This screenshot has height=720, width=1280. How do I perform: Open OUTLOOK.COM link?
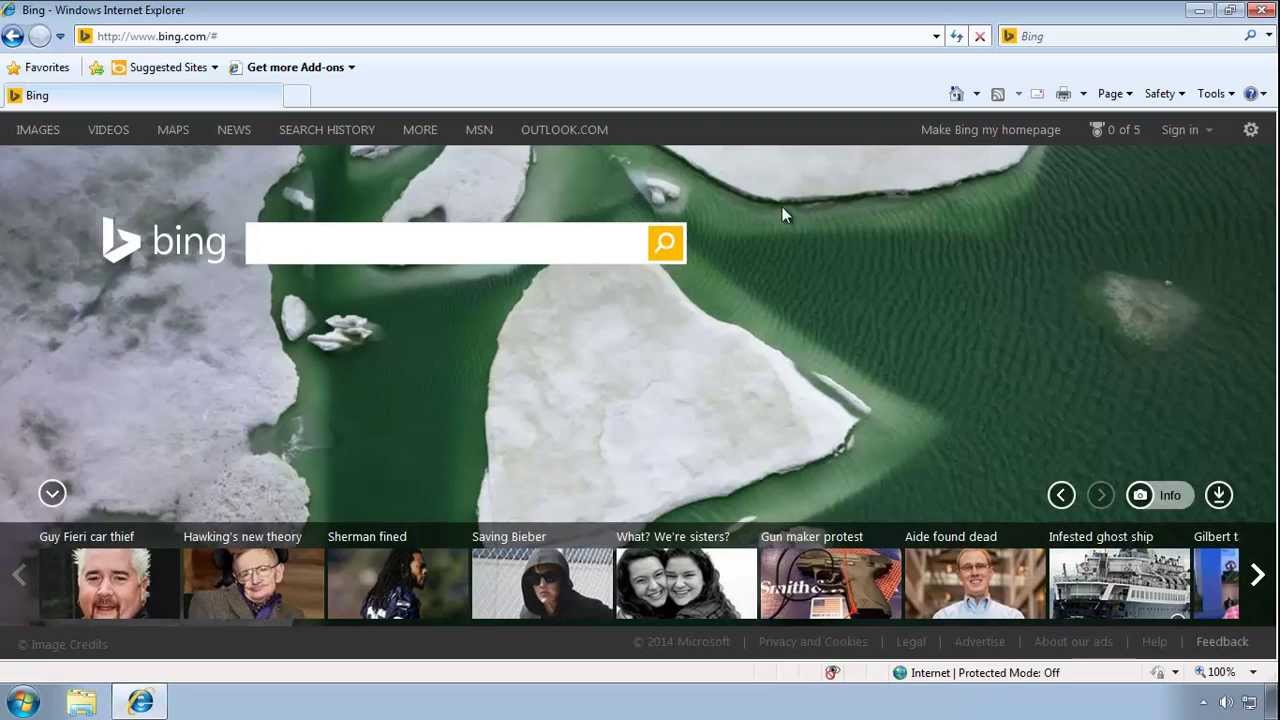click(x=564, y=130)
